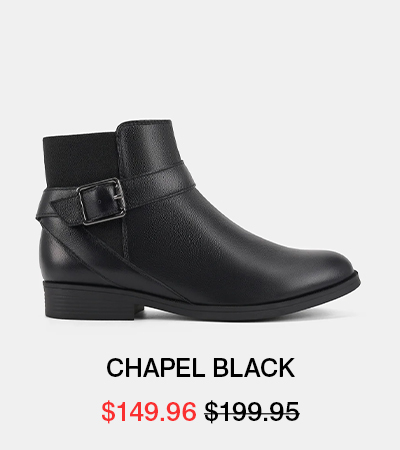Click the heel counter at back of boot

[58, 253]
